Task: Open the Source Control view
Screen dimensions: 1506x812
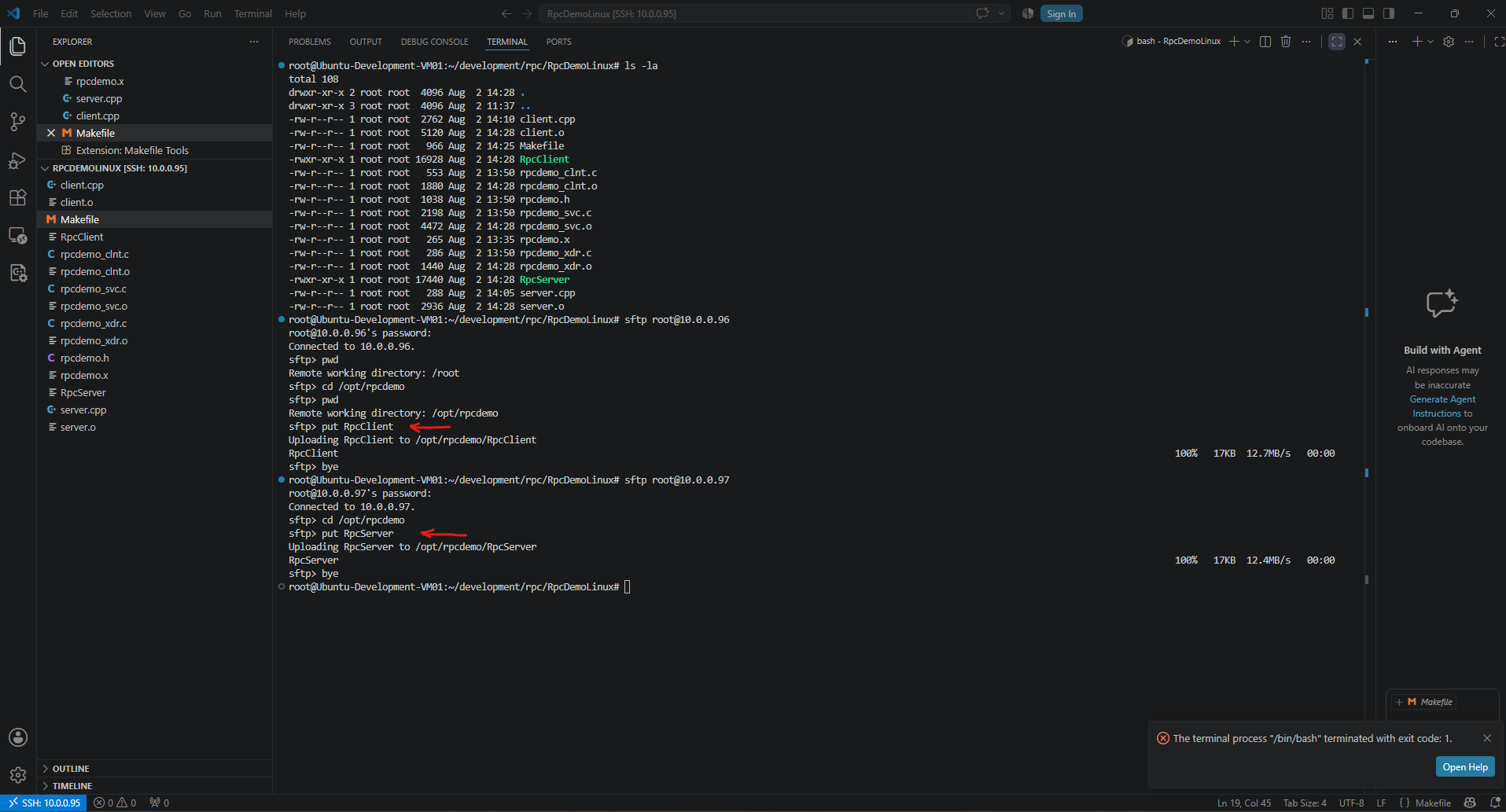Action: click(17, 122)
